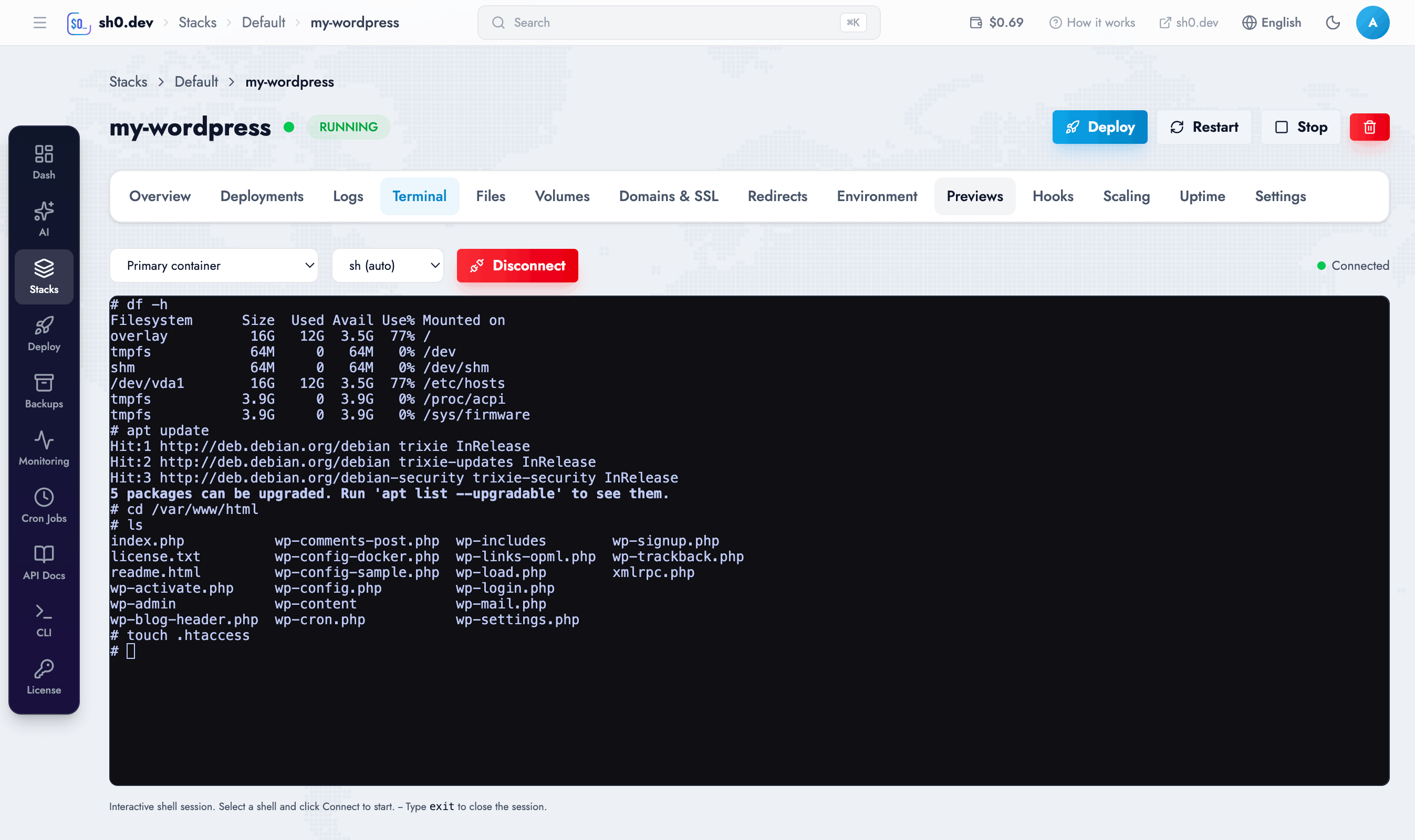
Task: Click Default in the top header breadcrumb
Action: (263, 23)
